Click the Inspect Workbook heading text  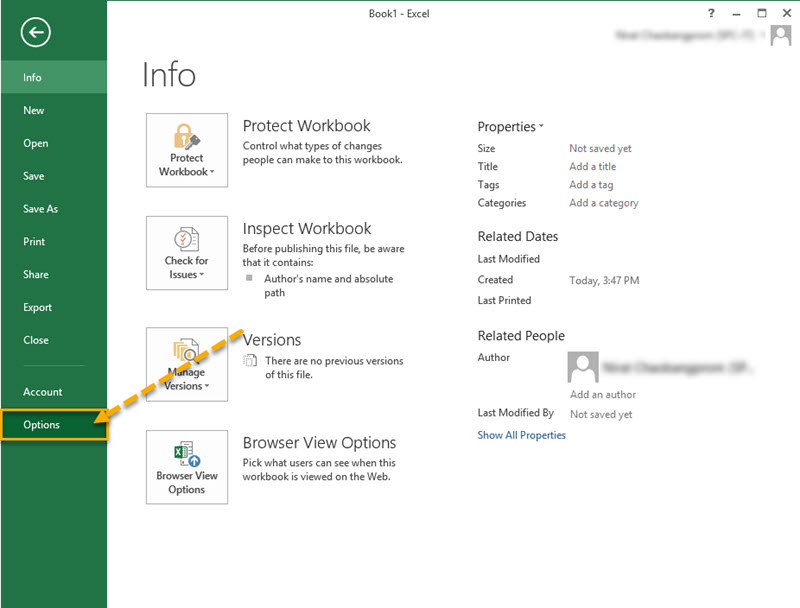307,229
